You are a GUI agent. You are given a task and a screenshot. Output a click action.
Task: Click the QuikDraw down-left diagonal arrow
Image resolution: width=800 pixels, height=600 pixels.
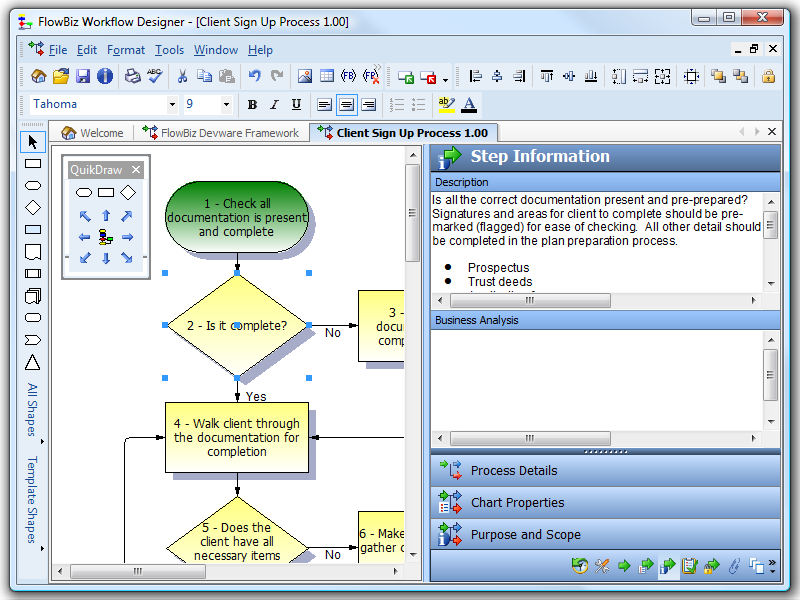(85, 258)
